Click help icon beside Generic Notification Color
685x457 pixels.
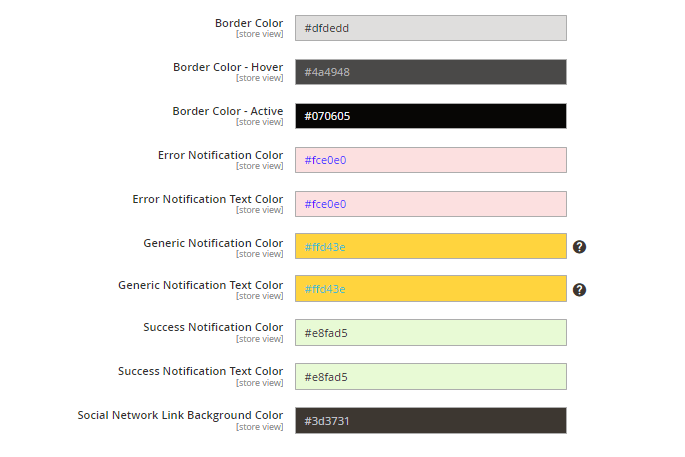[579, 247]
